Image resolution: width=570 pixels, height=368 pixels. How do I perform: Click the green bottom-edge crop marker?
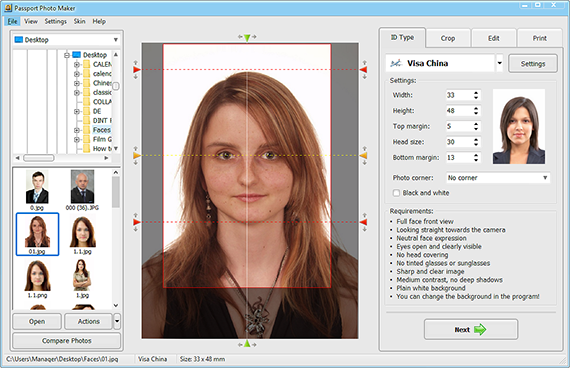click(x=247, y=344)
